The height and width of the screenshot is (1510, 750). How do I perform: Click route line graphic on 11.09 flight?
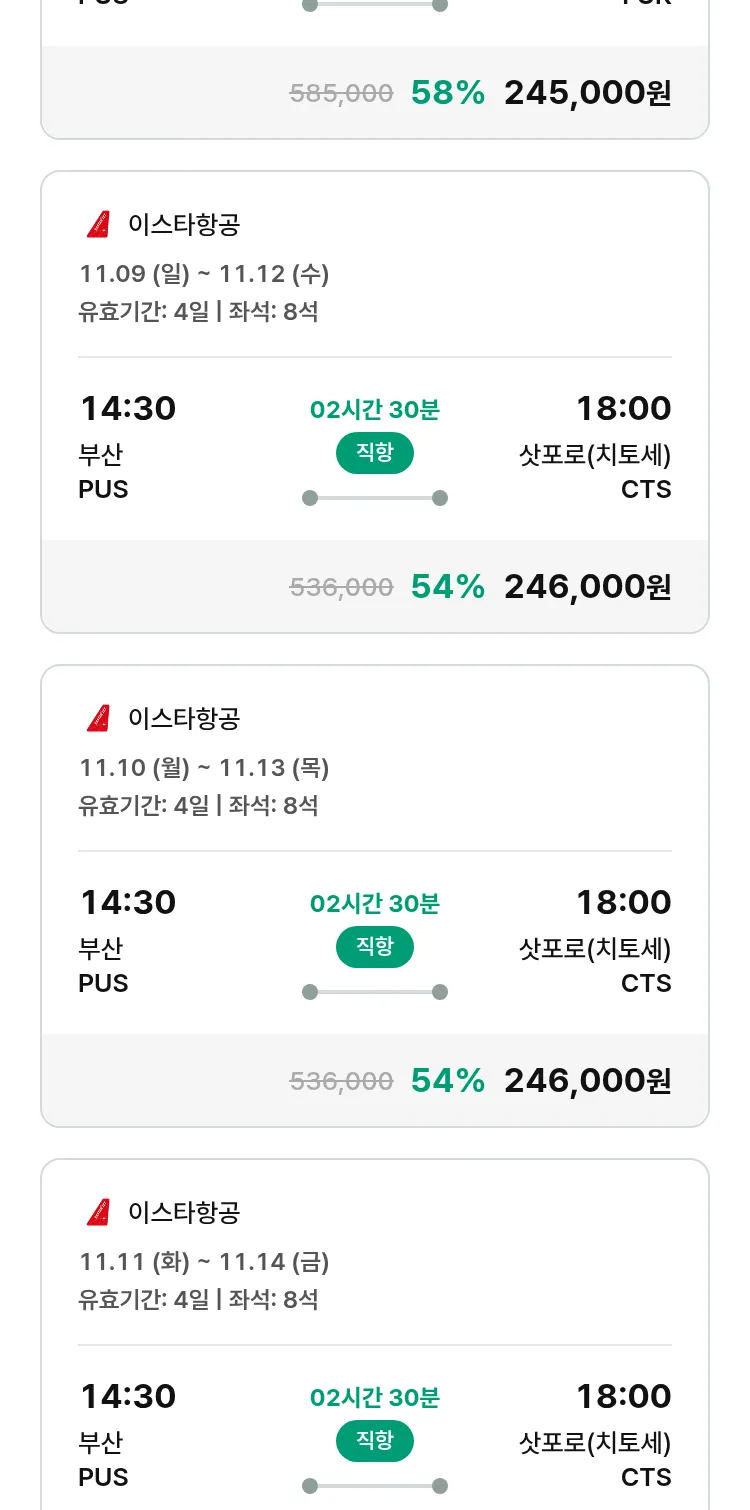click(x=375, y=498)
